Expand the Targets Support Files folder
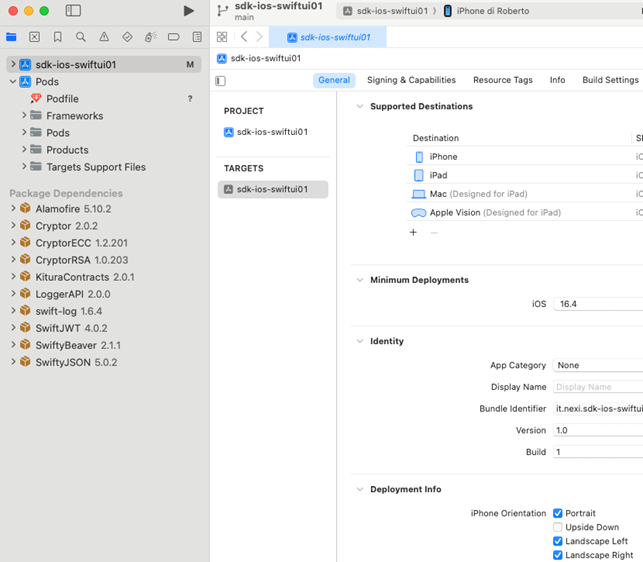This screenshot has height=562, width=643. pyautogui.click(x=24, y=166)
